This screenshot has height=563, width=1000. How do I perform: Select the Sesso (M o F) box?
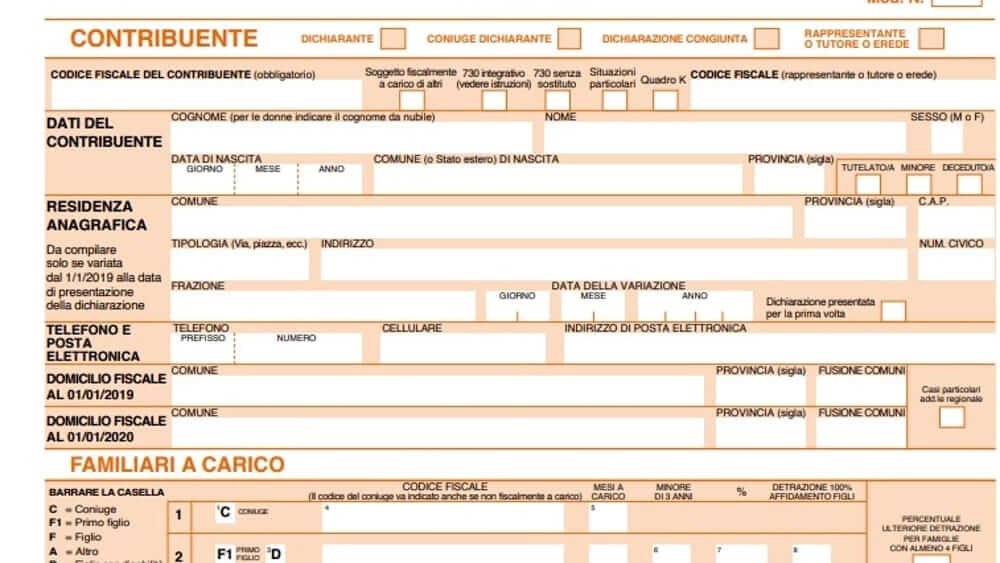946,138
